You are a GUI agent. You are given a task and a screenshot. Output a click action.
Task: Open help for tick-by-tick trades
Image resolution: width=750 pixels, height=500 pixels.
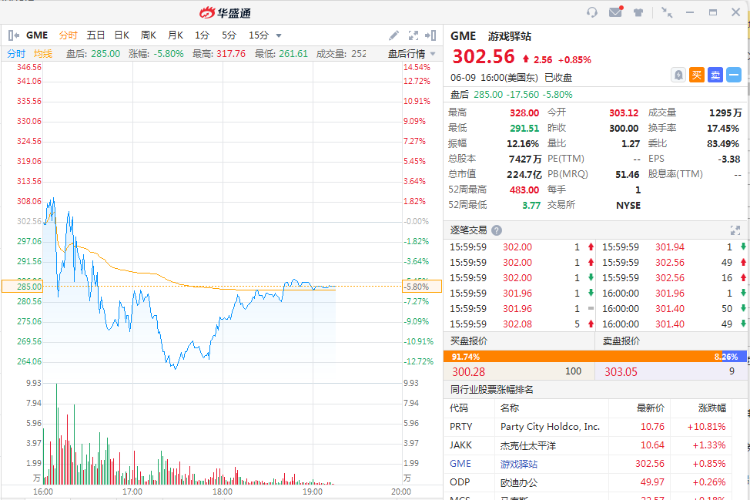pos(496,231)
